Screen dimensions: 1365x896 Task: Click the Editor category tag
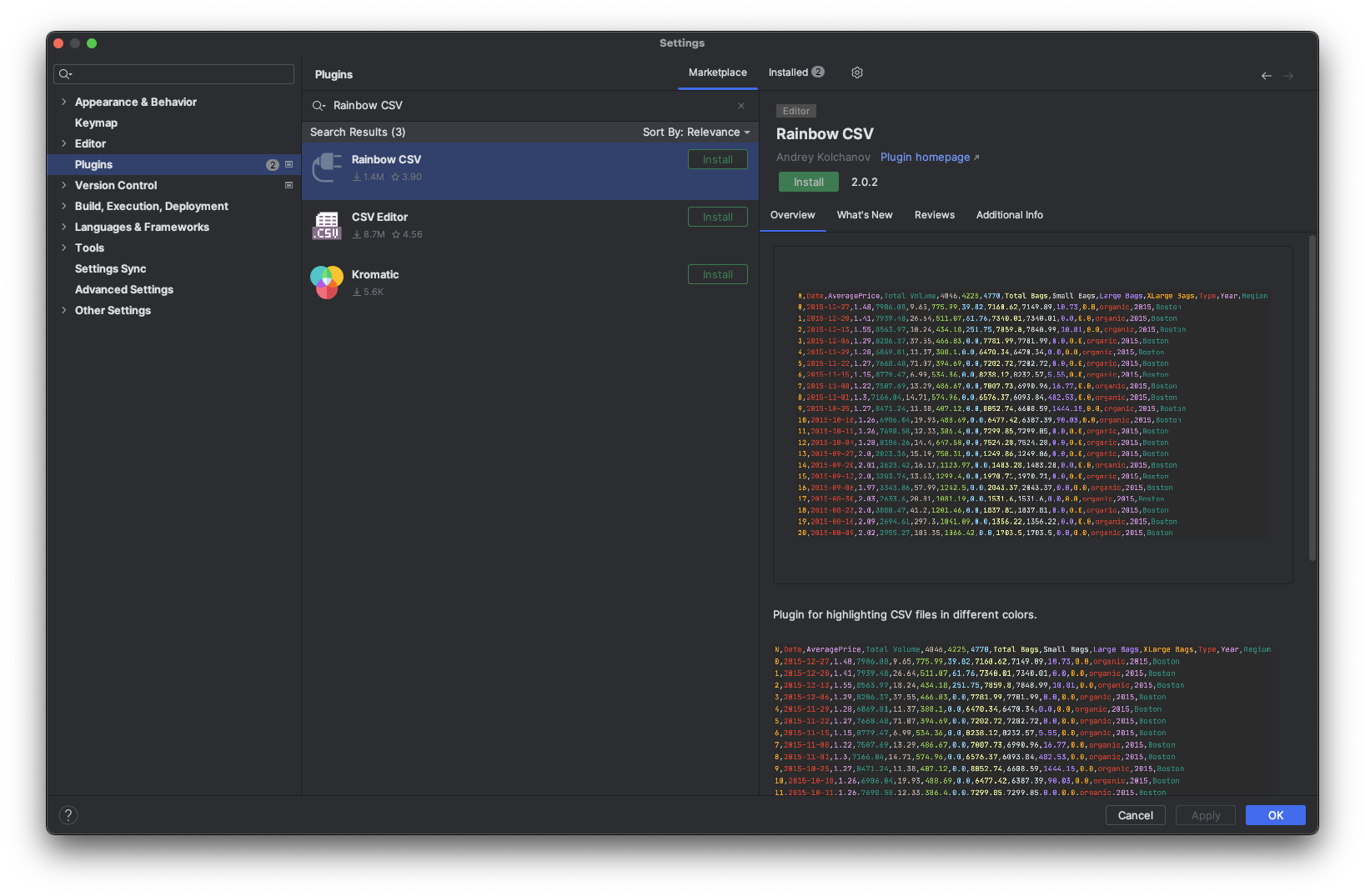tap(796, 111)
